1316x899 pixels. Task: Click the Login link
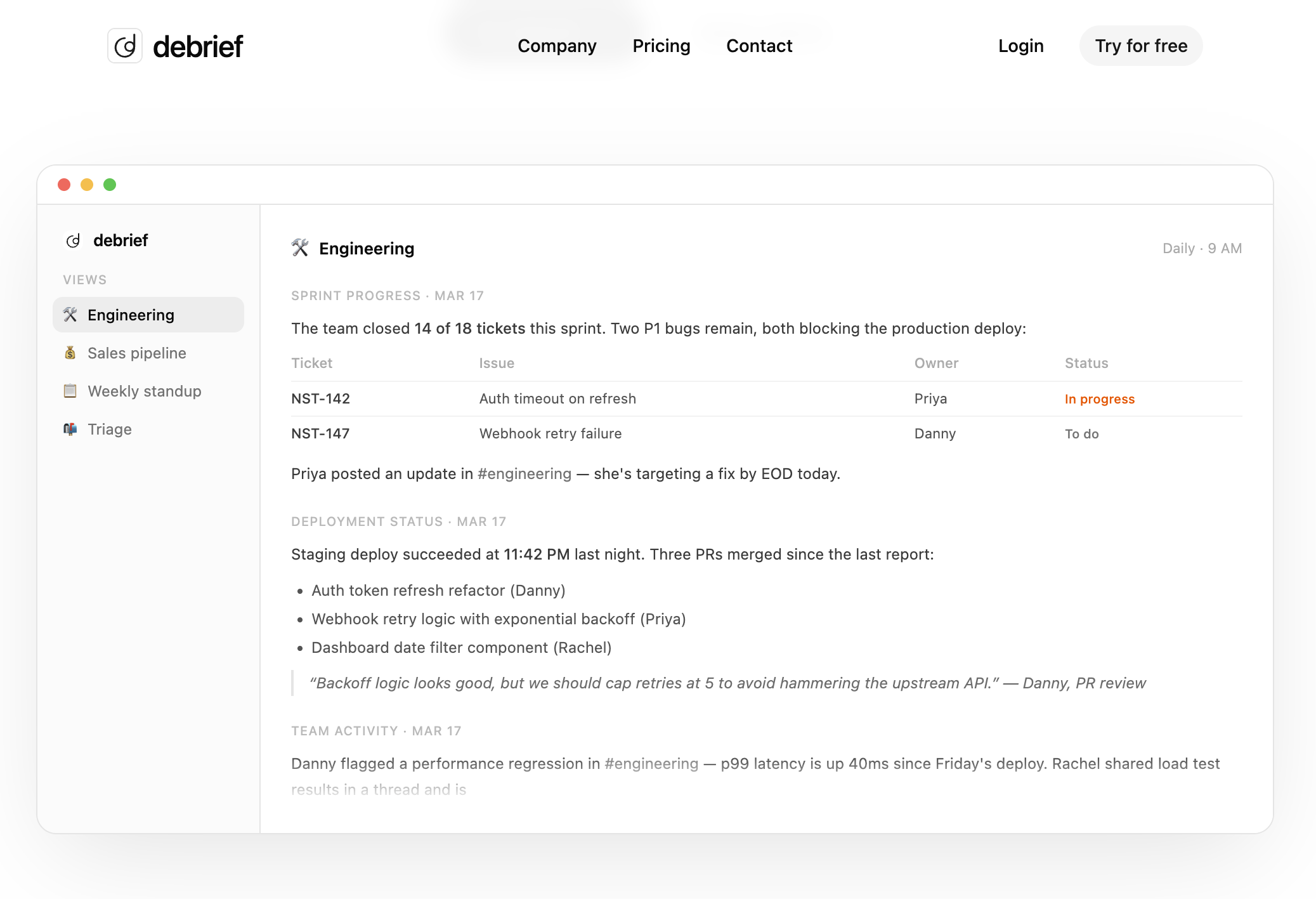pos(1020,46)
